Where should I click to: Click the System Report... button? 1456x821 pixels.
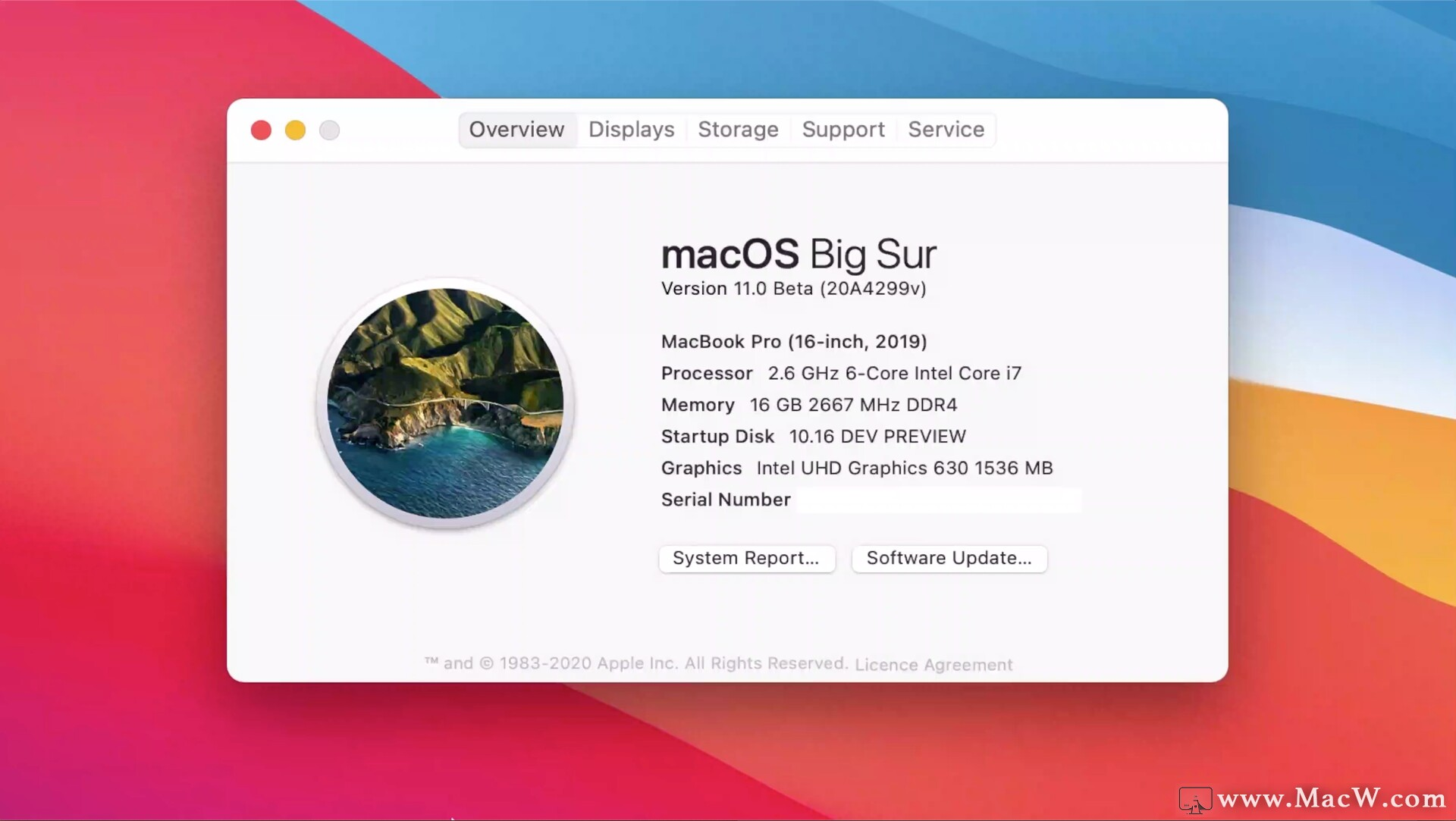coord(746,559)
